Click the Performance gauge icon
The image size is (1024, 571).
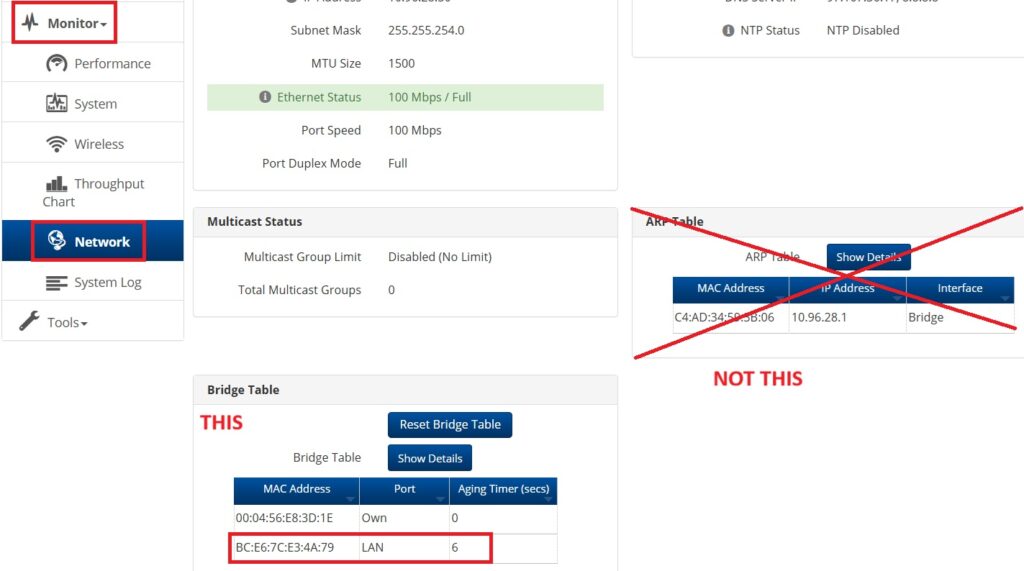[x=57, y=63]
